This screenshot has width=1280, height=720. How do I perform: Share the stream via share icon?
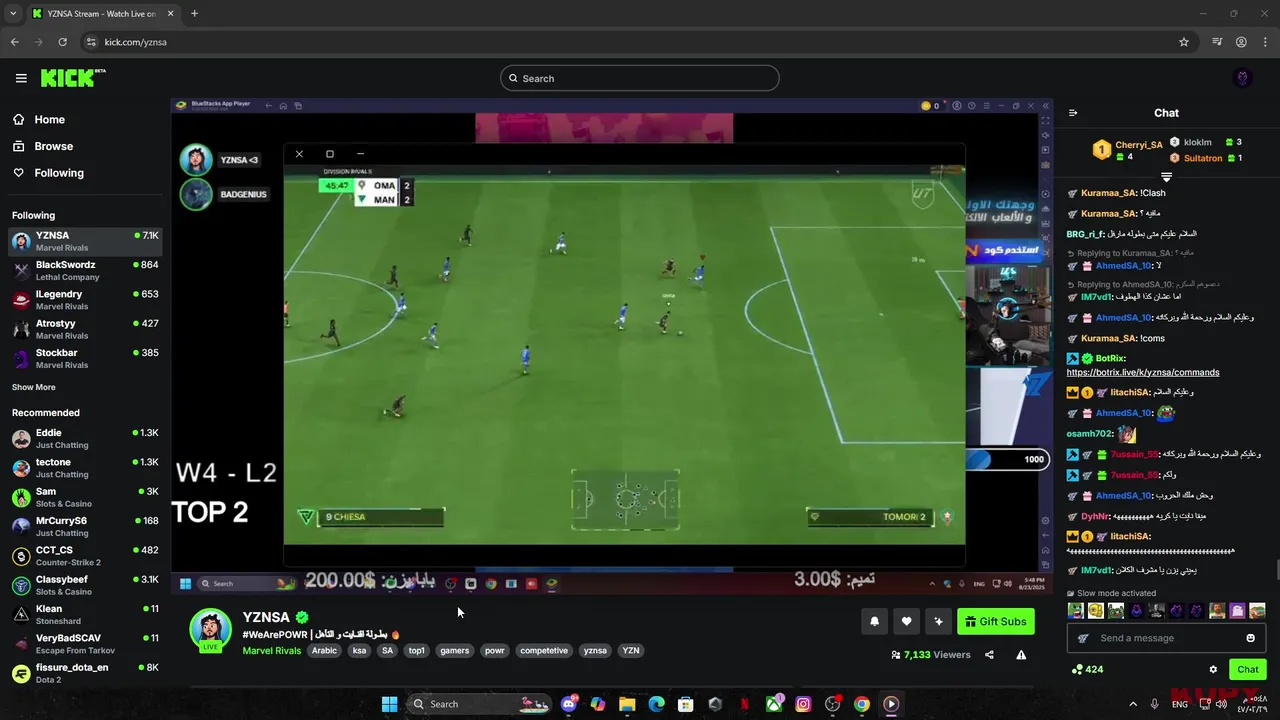(x=989, y=655)
